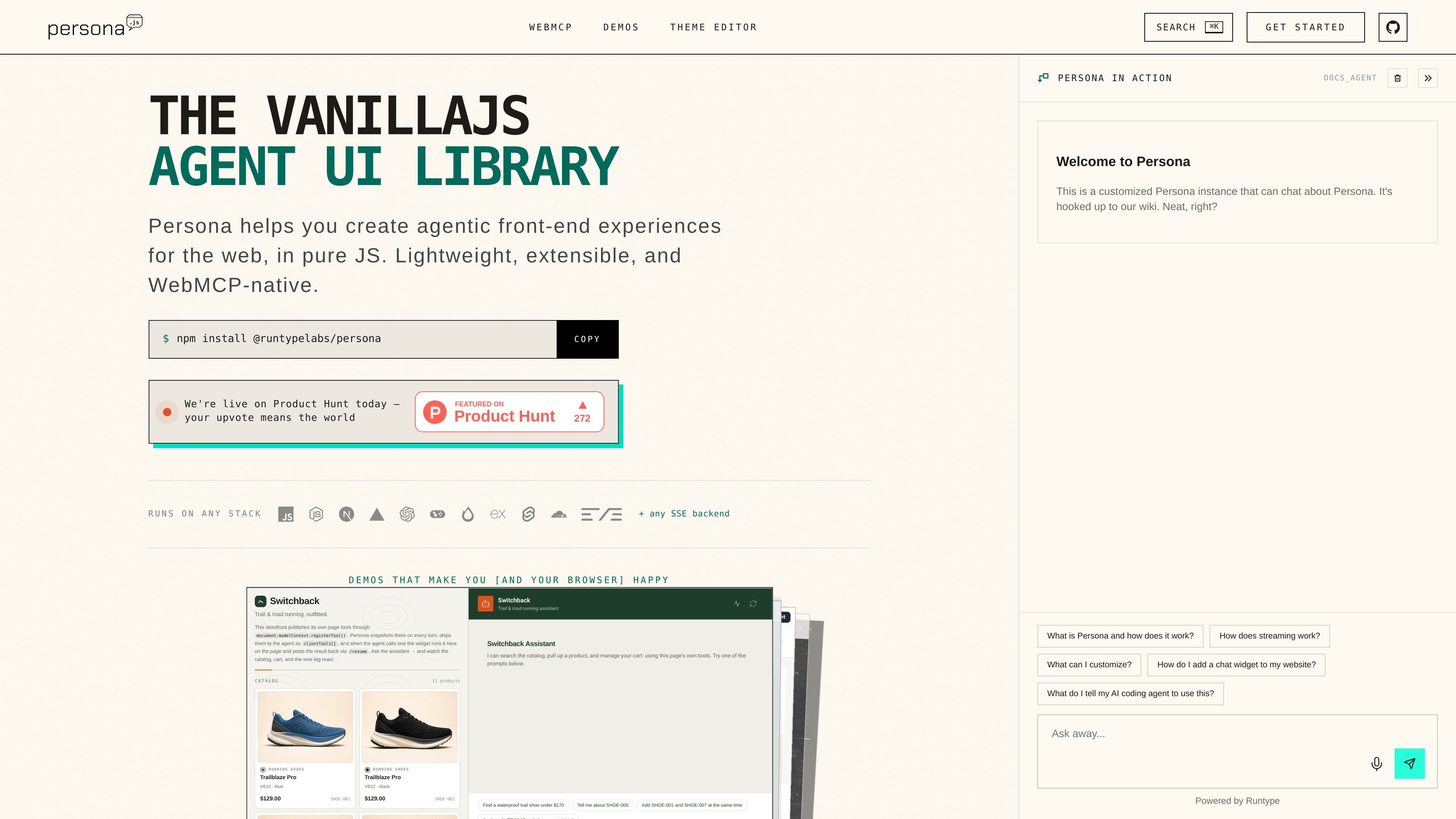
Task: Ask 'What do I tell my AI coding agent'
Action: coord(1130,694)
